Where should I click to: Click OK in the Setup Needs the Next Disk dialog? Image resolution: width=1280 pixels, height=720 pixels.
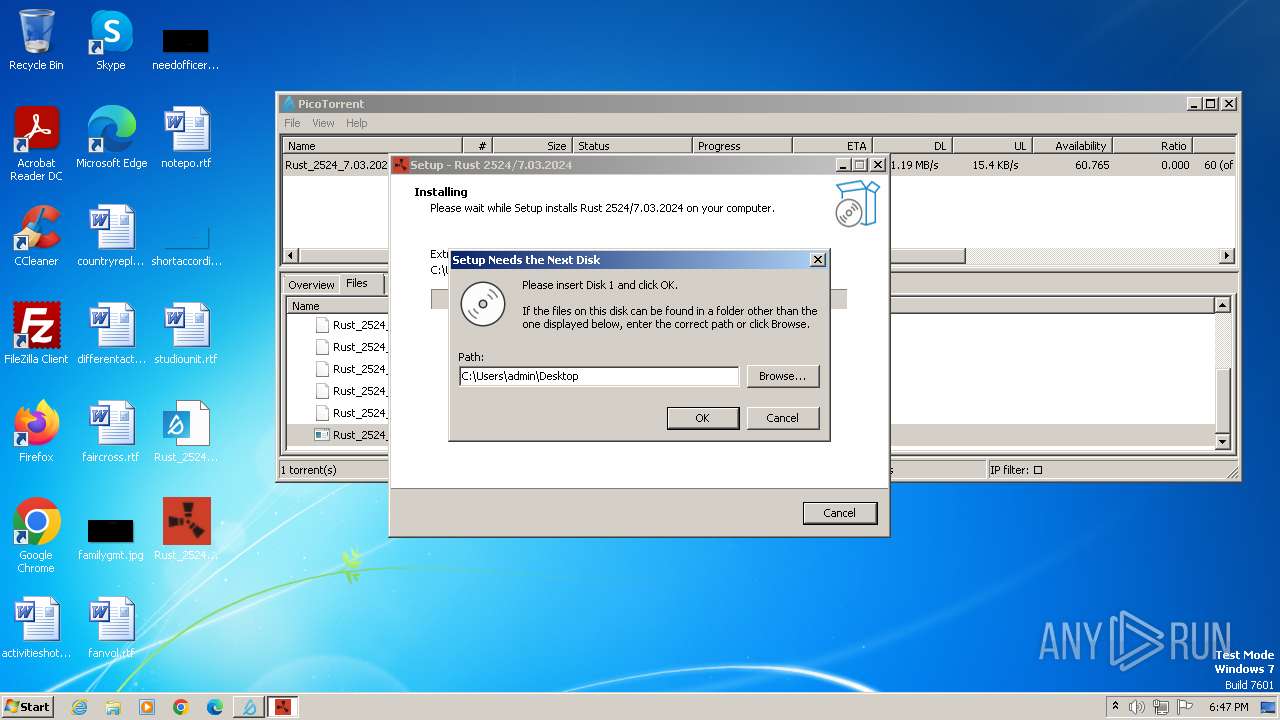[702, 418]
